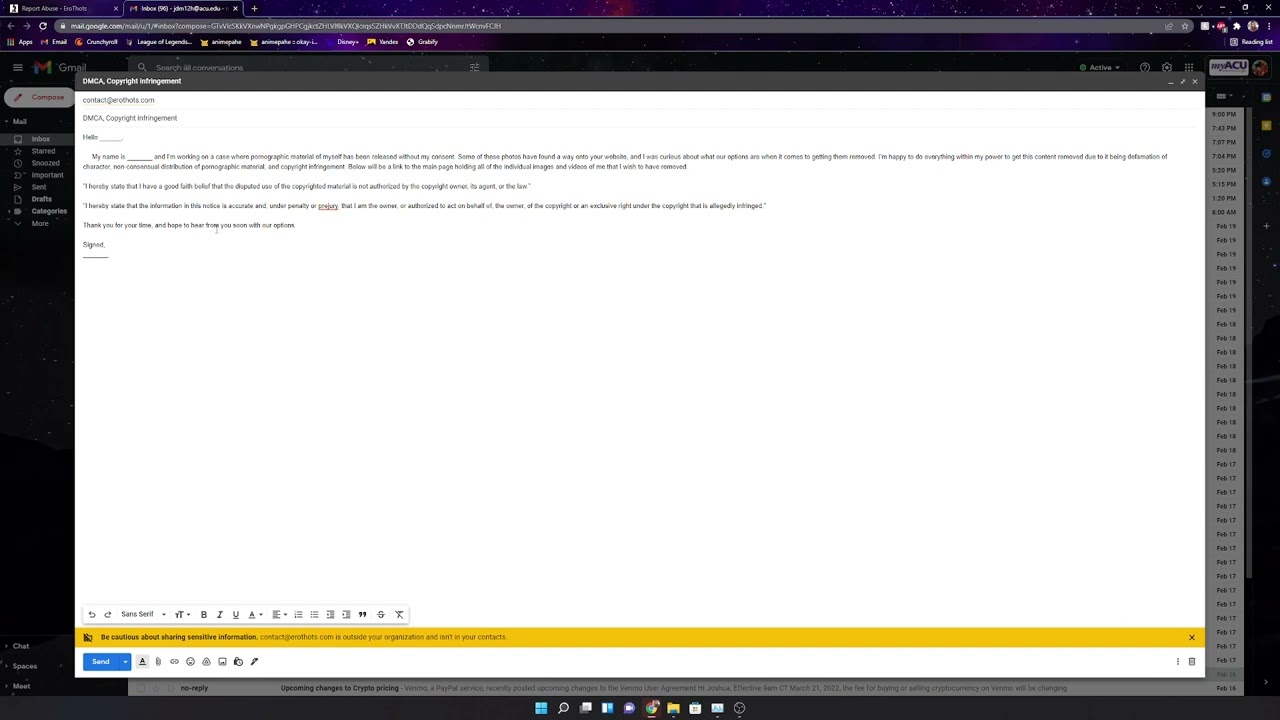Image resolution: width=1280 pixels, height=720 pixels.
Task: Click the recipient contact@erothots.com field
Action: click(640, 100)
